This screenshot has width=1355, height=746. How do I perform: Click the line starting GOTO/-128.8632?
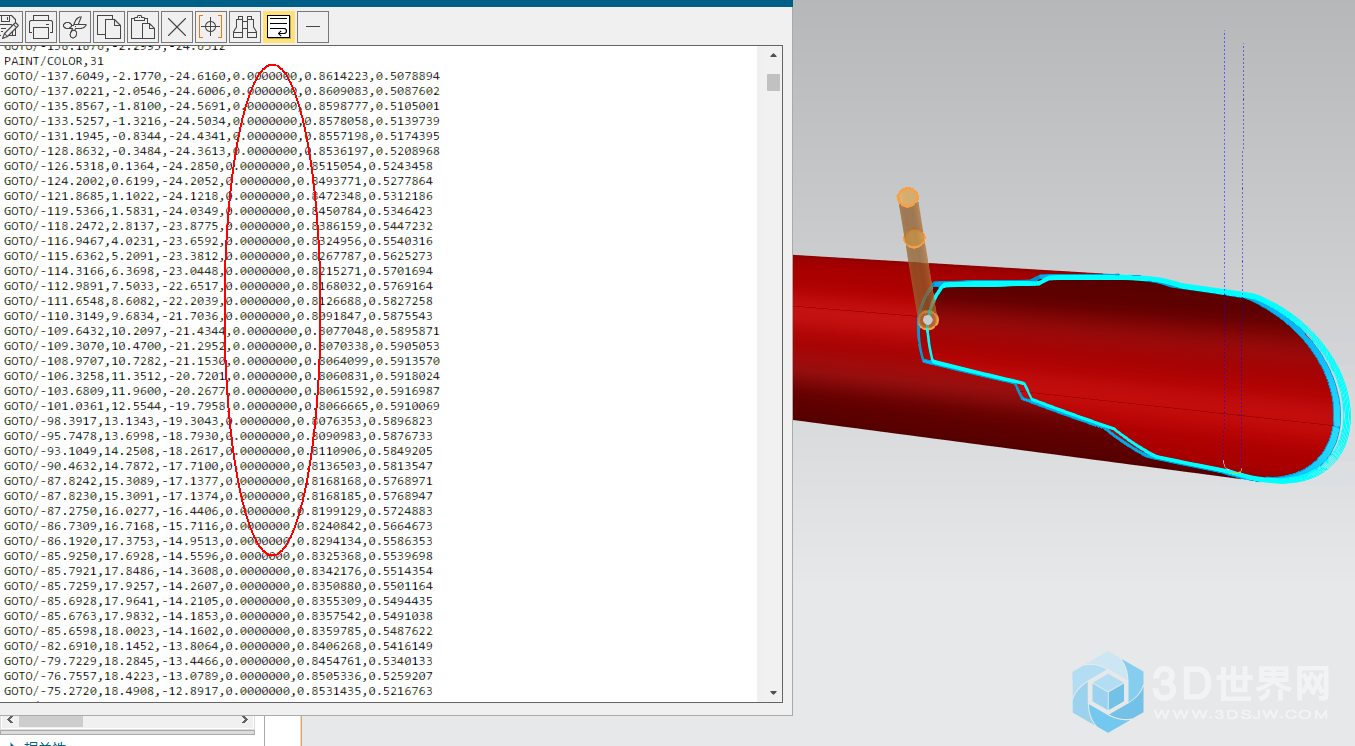click(x=222, y=151)
